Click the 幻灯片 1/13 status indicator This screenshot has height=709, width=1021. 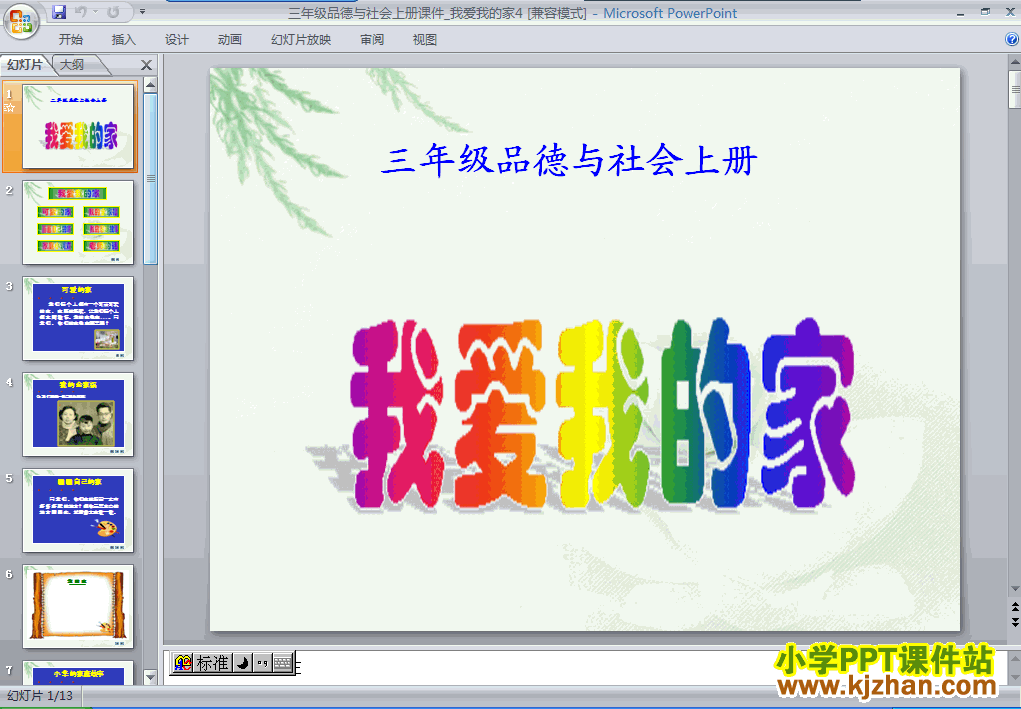tap(40, 696)
